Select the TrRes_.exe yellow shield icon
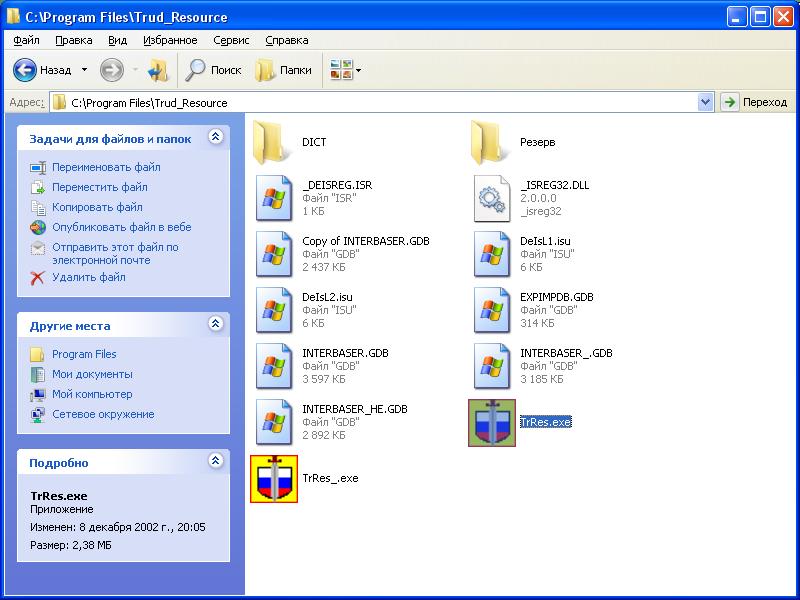The width and height of the screenshot is (800, 600). pos(274,479)
